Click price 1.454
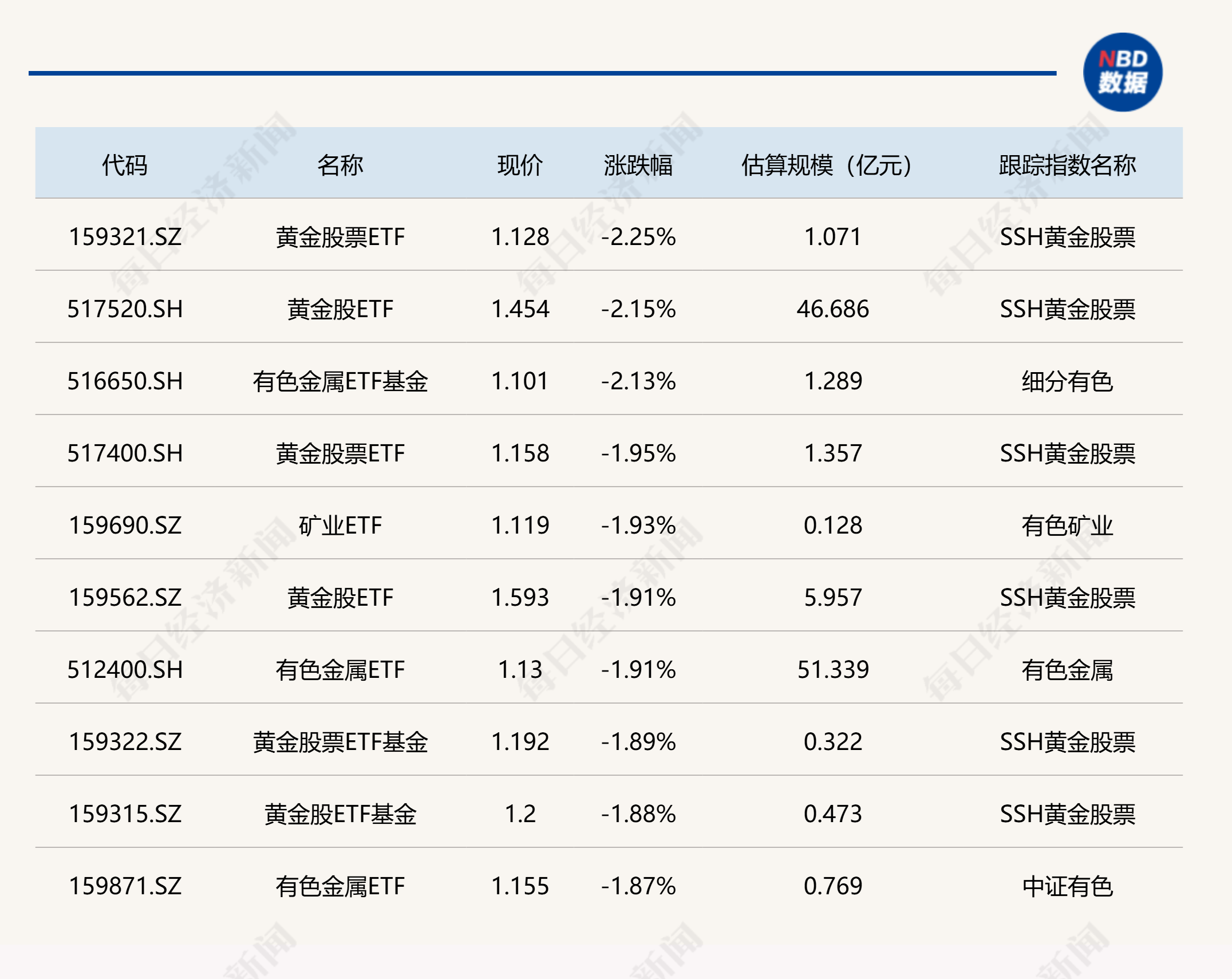This screenshot has width=1232, height=979. pyautogui.click(x=520, y=309)
